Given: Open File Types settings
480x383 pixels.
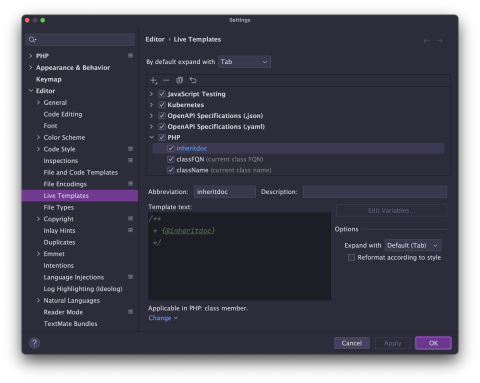Looking at the screenshot, I should 59,207.
